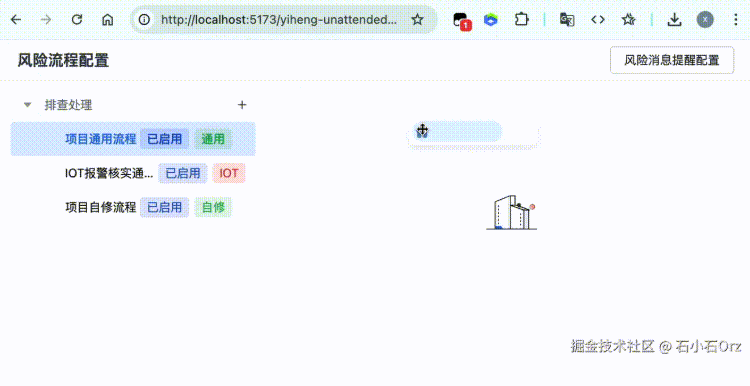Click the 自修 green tag
This screenshot has width=750, height=386.
213,207
